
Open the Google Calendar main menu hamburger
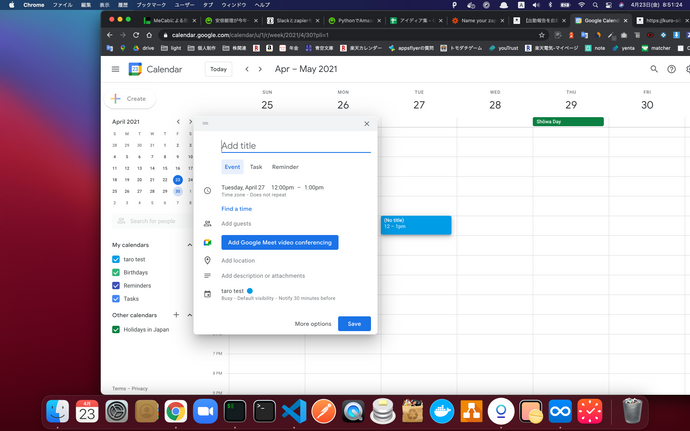[115, 69]
